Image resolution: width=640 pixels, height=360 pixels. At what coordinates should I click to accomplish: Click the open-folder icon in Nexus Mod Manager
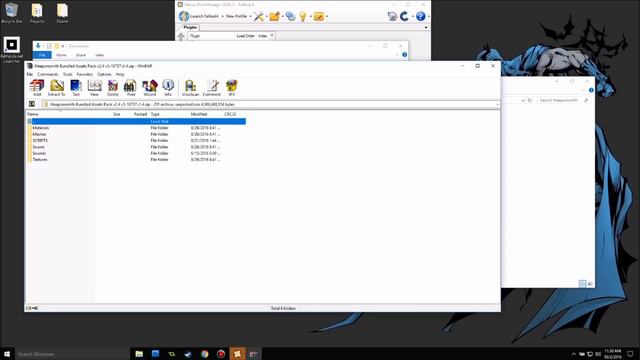(274, 16)
